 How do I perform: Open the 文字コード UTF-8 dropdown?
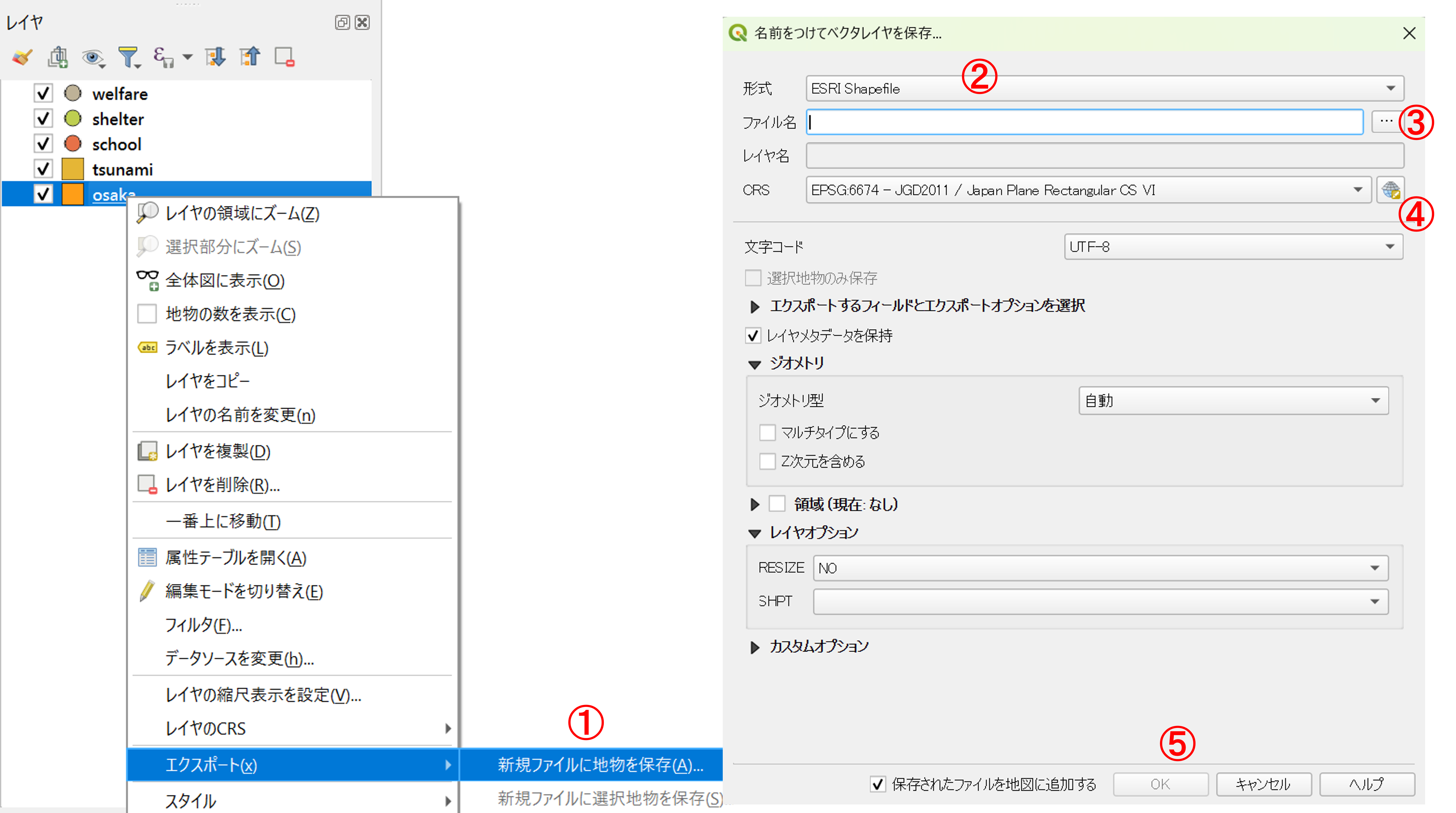click(x=1233, y=247)
